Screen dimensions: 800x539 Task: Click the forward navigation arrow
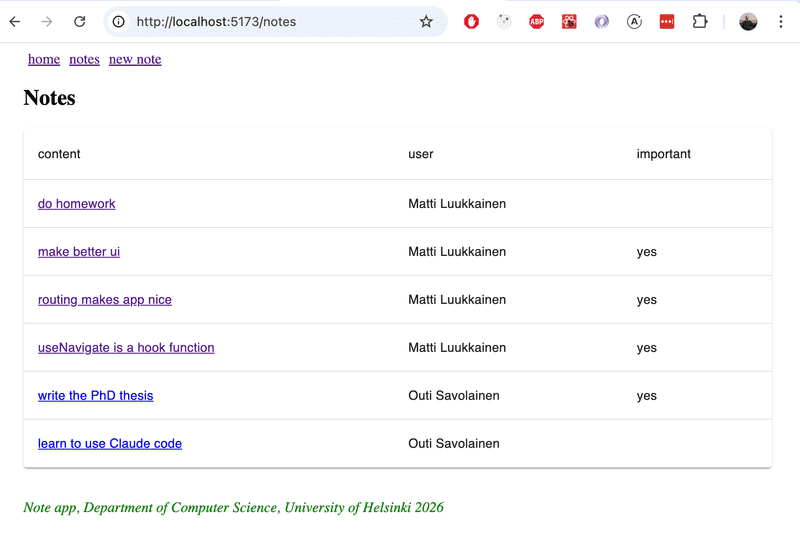click(x=47, y=21)
